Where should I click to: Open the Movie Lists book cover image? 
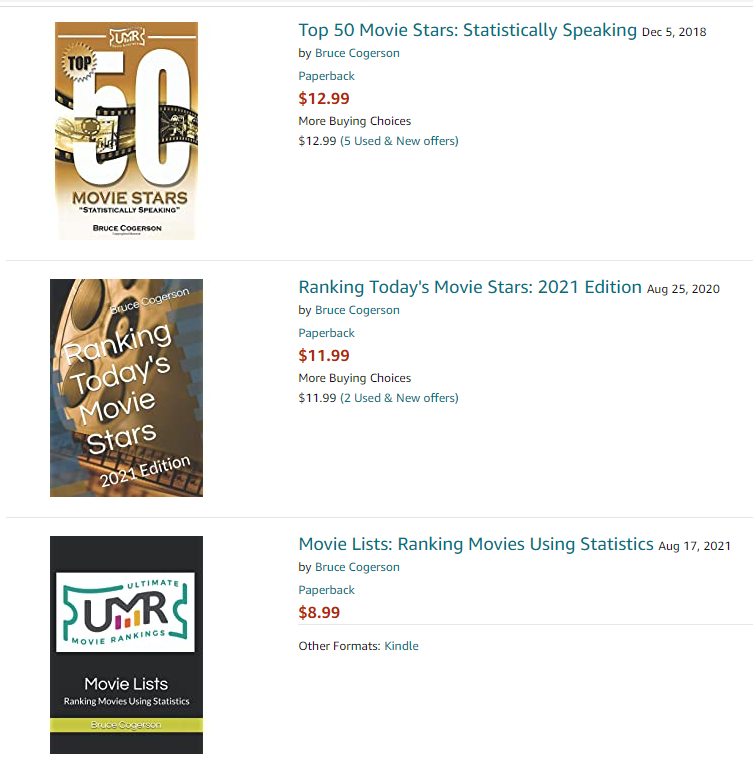(x=126, y=645)
